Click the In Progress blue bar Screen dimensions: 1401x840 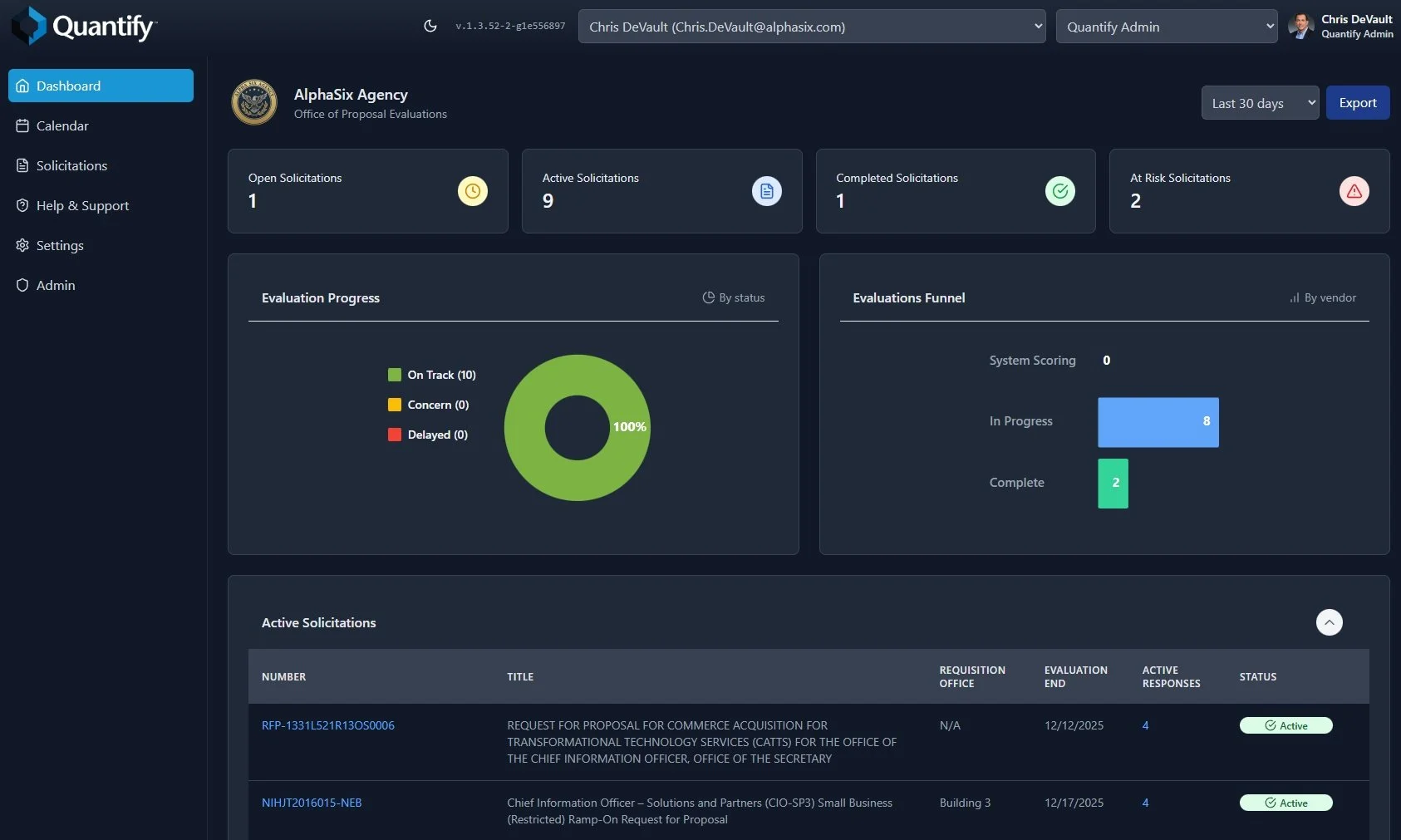coord(1158,422)
